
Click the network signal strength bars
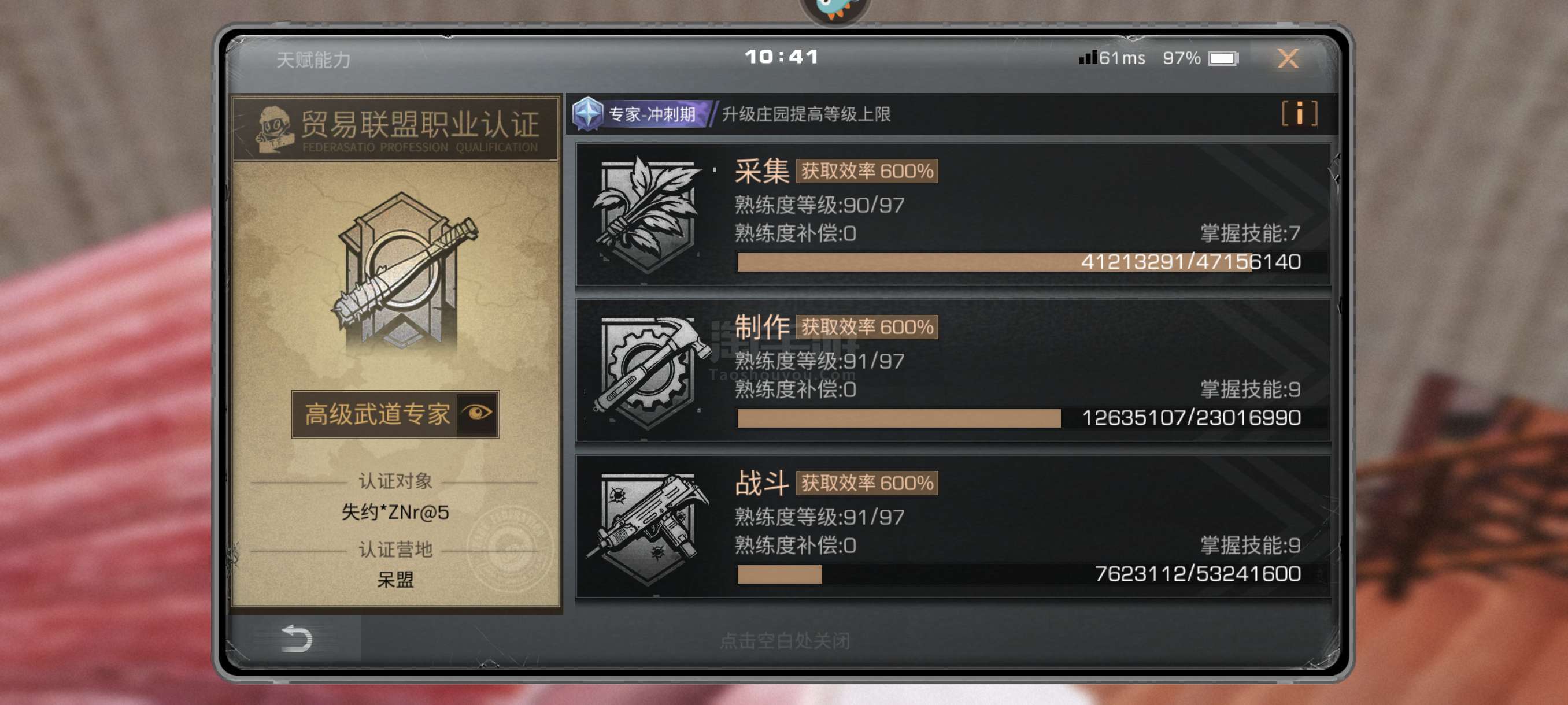[1088, 58]
